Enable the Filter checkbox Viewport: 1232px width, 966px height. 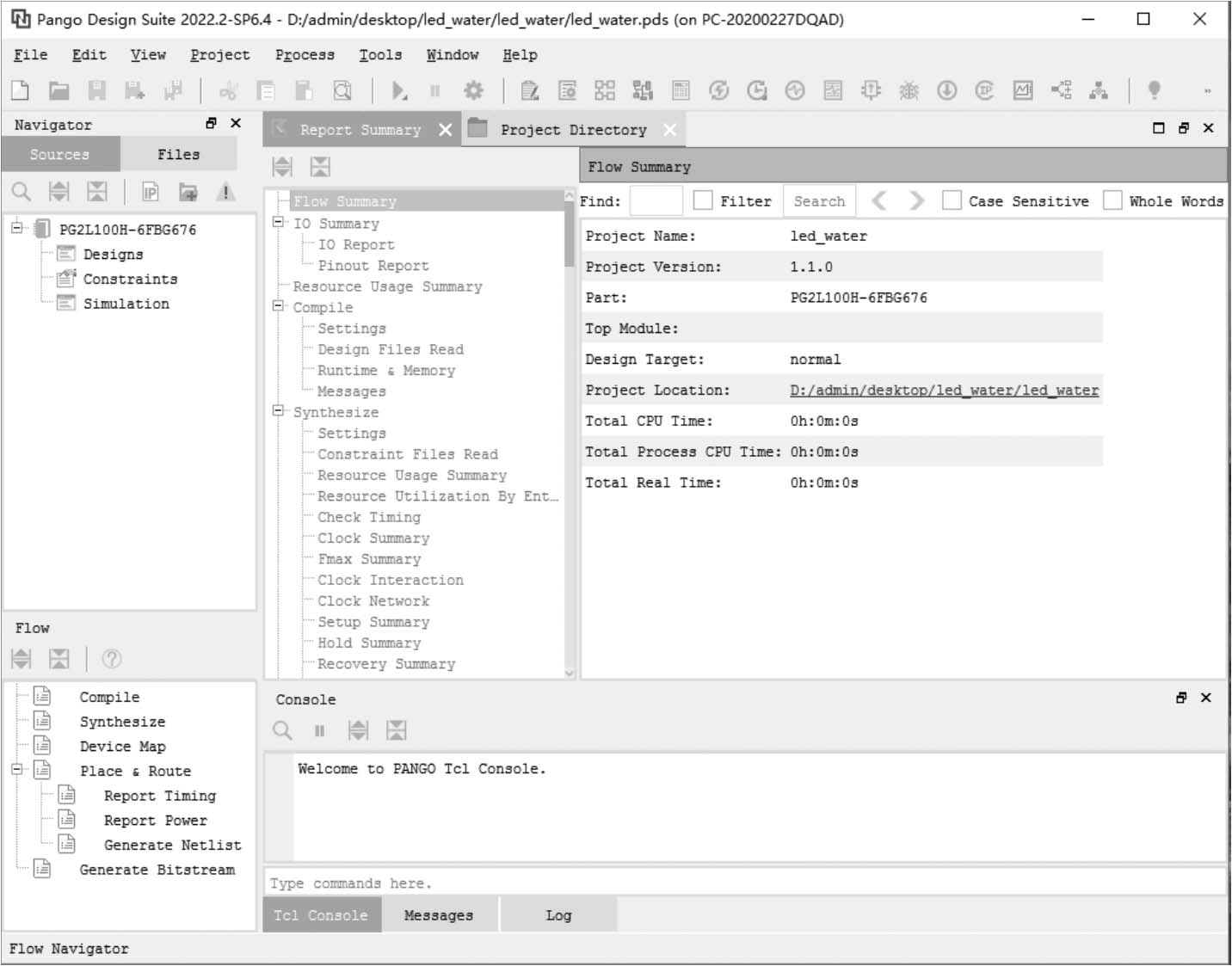tap(703, 200)
